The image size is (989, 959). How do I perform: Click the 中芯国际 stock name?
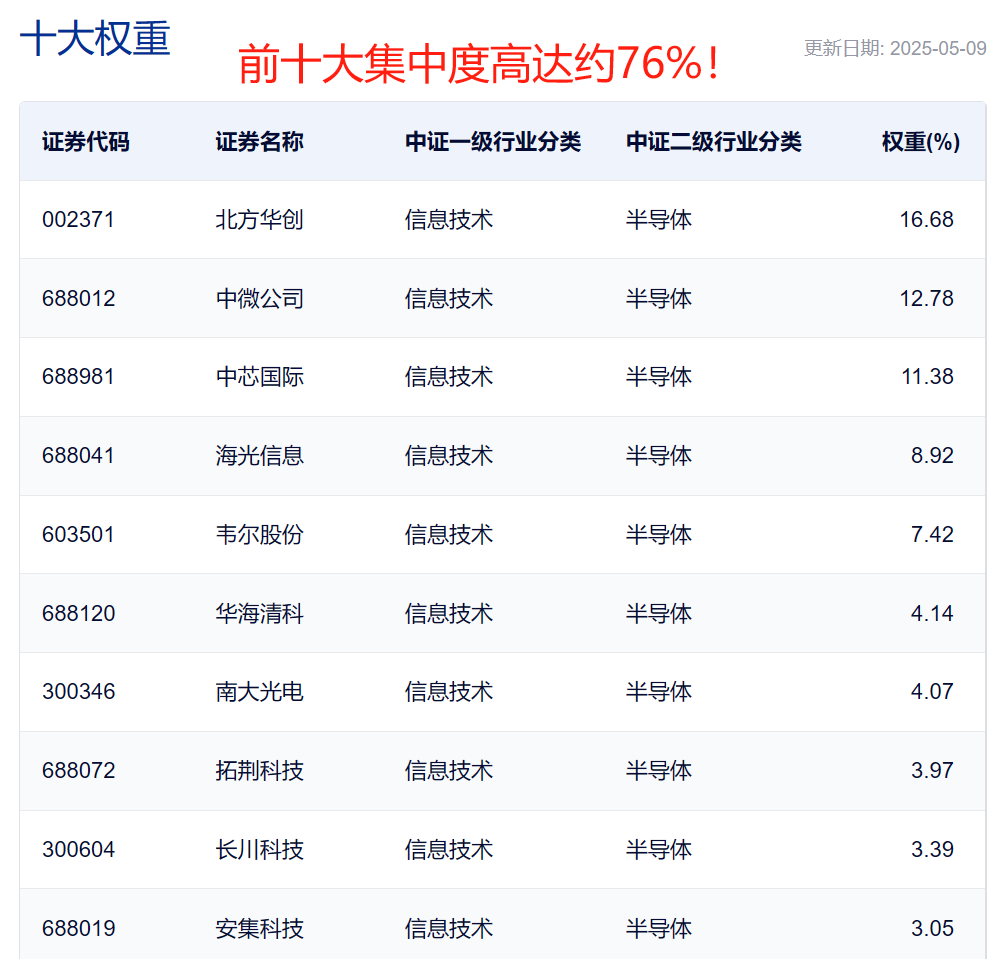(257, 377)
